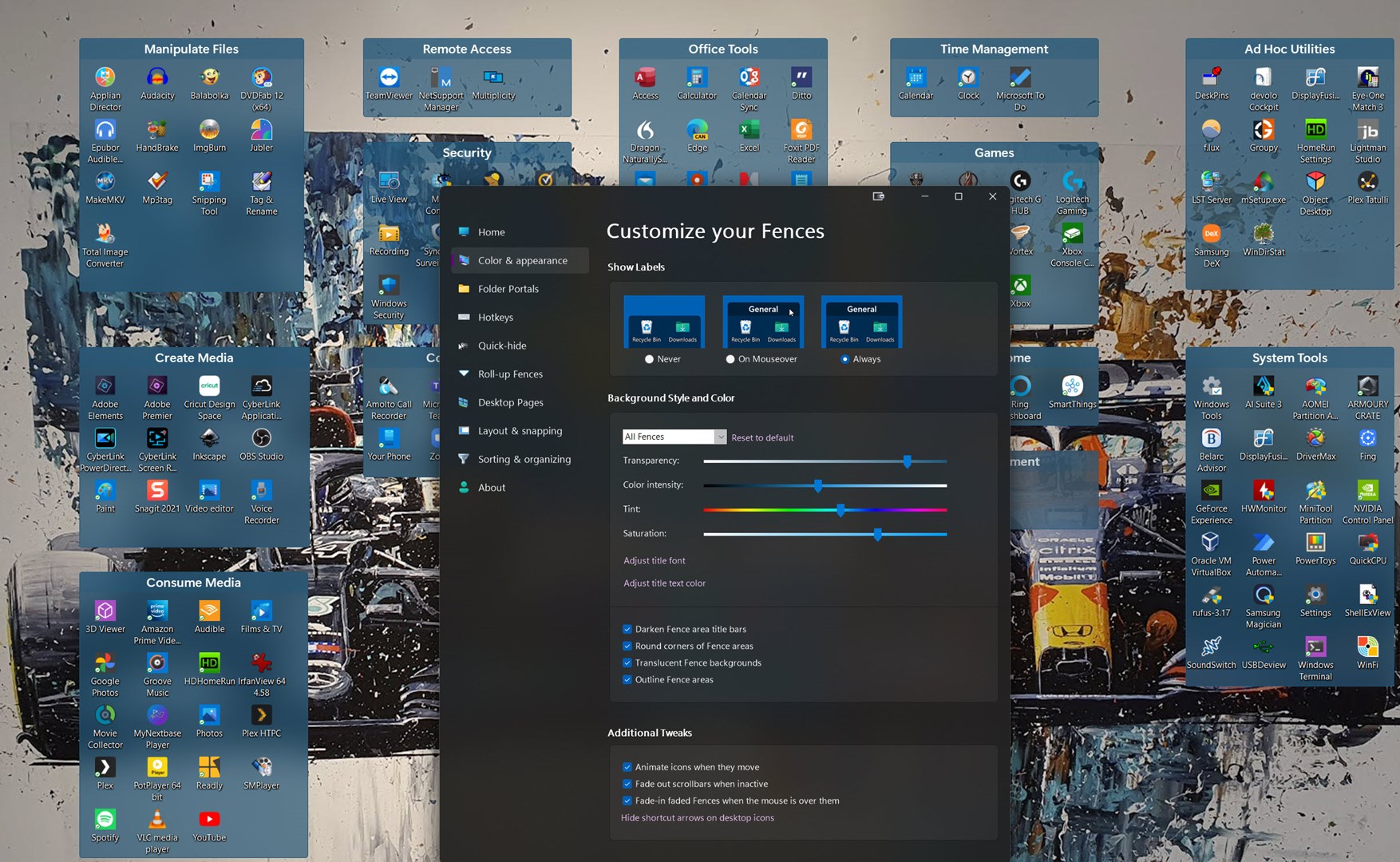Screen dimensions: 1400x862
Task: Launch SmartThings desktop icon
Action: pyautogui.click(x=1072, y=392)
